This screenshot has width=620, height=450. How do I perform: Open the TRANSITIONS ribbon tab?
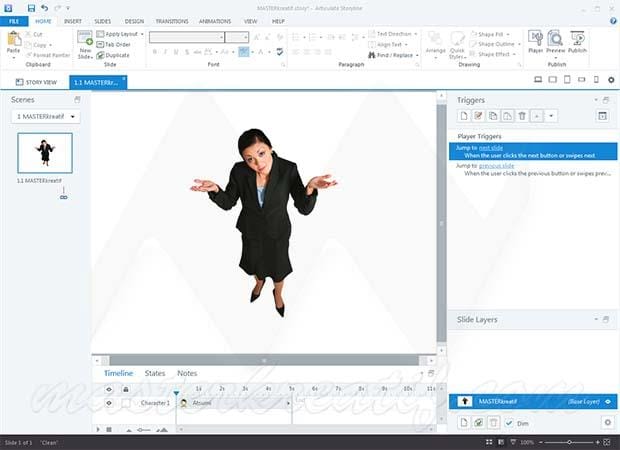pyautogui.click(x=172, y=21)
